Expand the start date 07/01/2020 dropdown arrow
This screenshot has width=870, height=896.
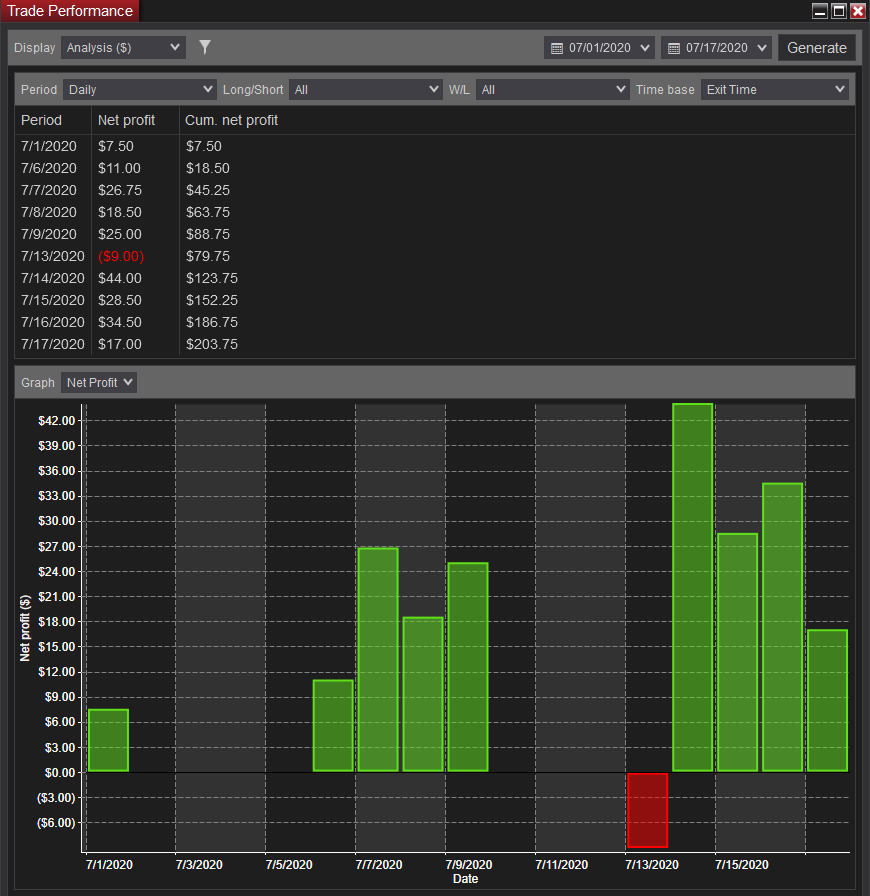pyautogui.click(x=645, y=48)
